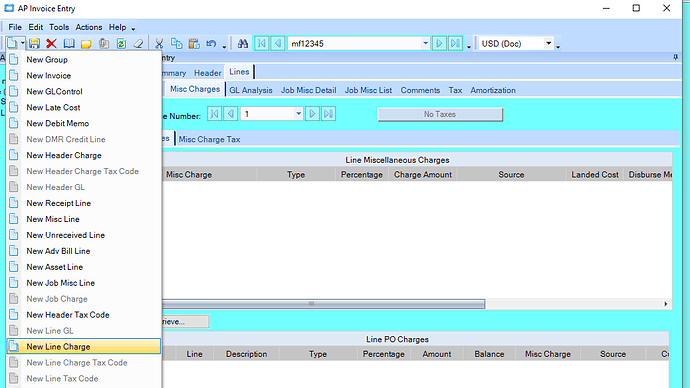Select New Receipt Line menu entry

84,203
